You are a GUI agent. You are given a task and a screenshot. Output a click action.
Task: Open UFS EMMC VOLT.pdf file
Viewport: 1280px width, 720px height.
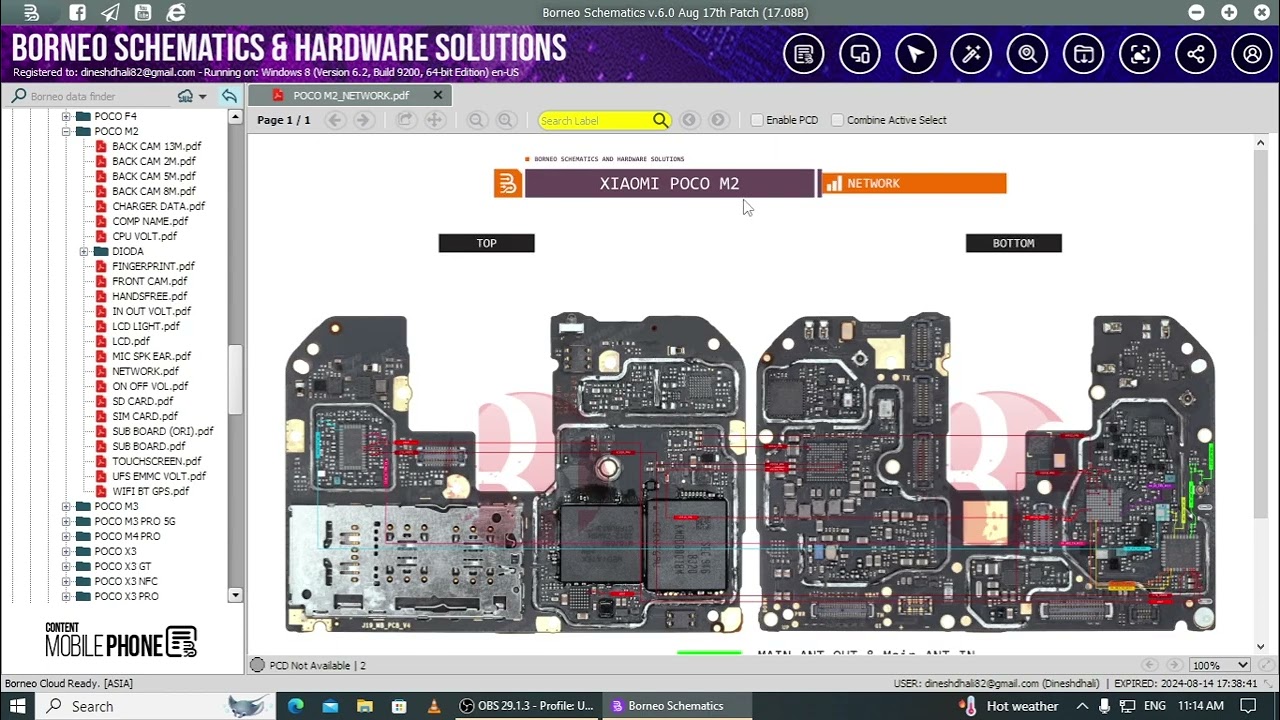click(x=159, y=476)
